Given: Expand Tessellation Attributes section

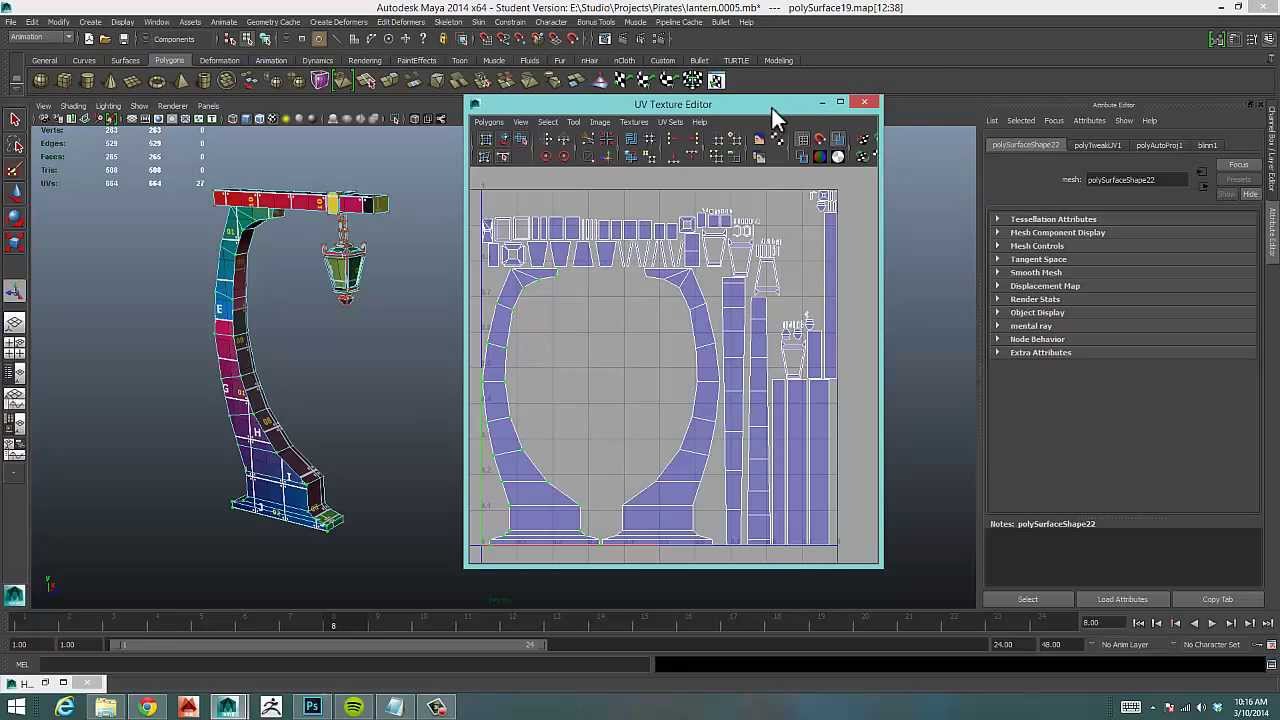Looking at the screenshot, I should [1053, 219].
